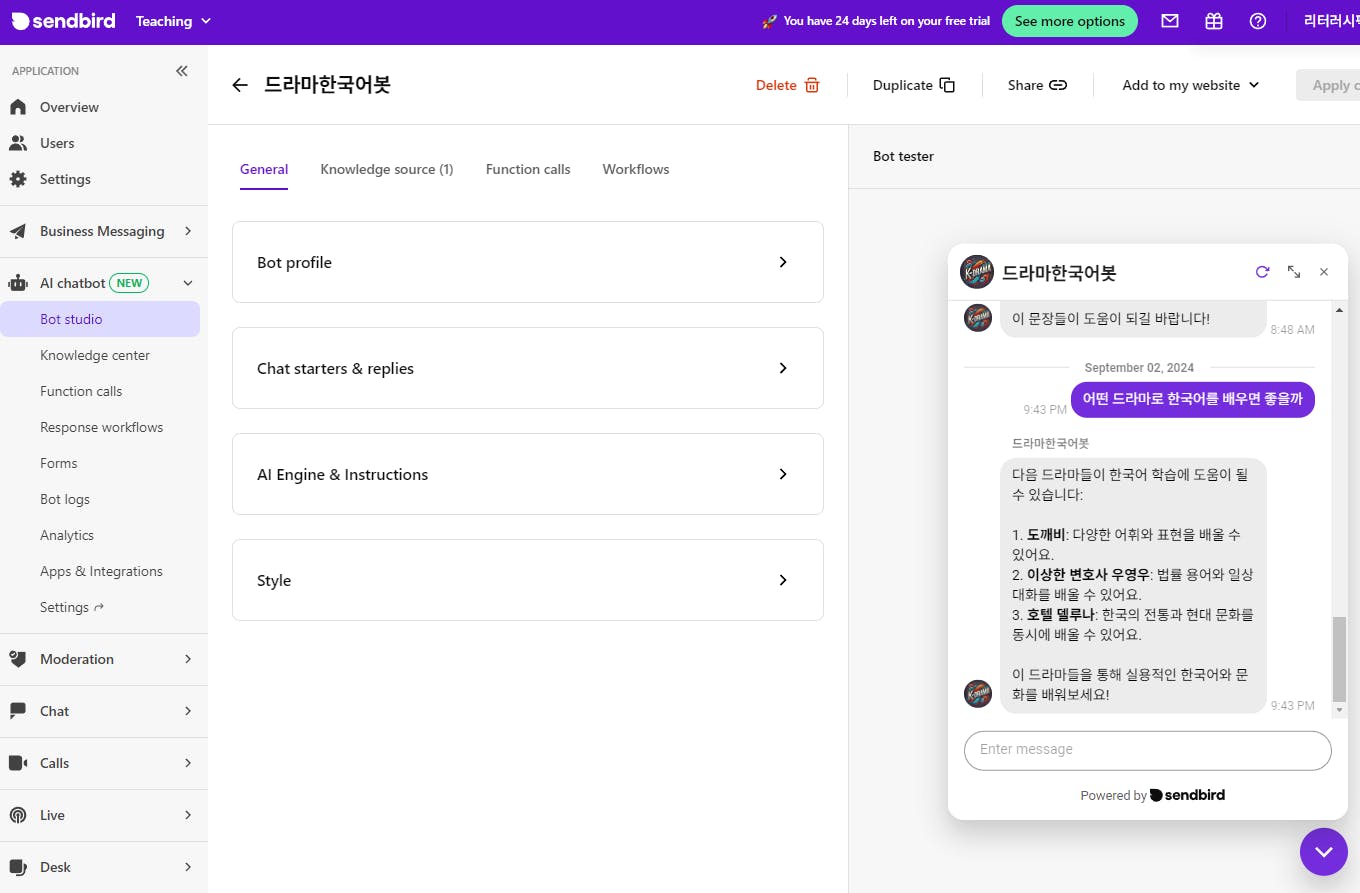
Task: Open the gift box icon in top bar
Action: click(1214, 21)
